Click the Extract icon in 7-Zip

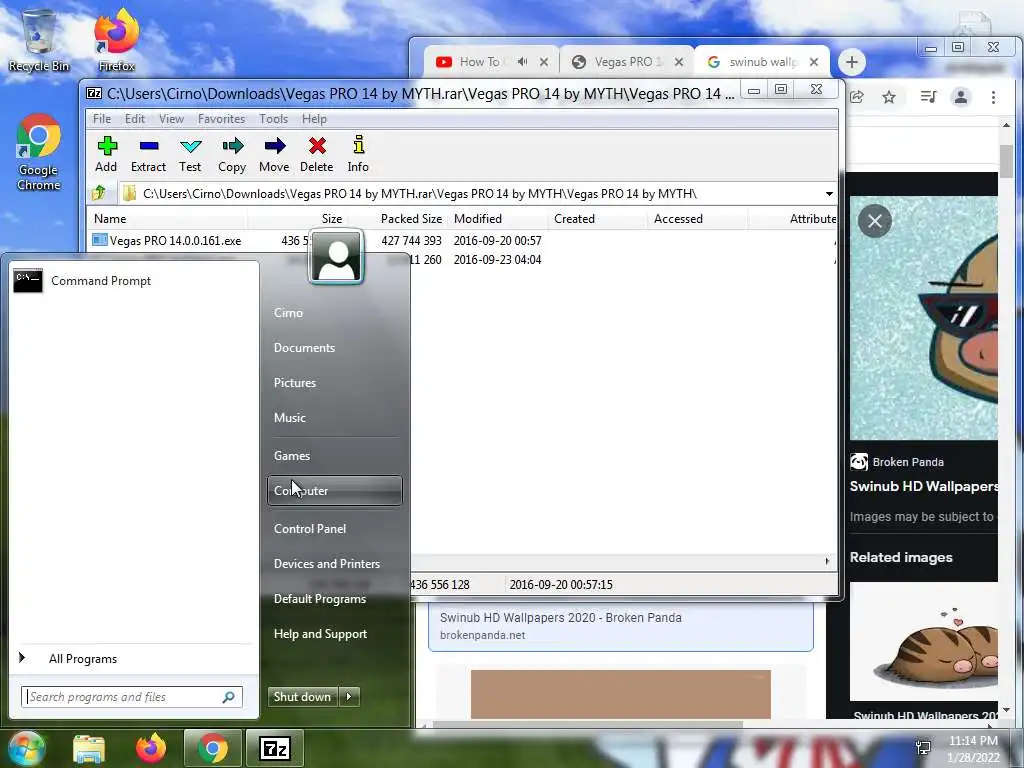[148, 154]
